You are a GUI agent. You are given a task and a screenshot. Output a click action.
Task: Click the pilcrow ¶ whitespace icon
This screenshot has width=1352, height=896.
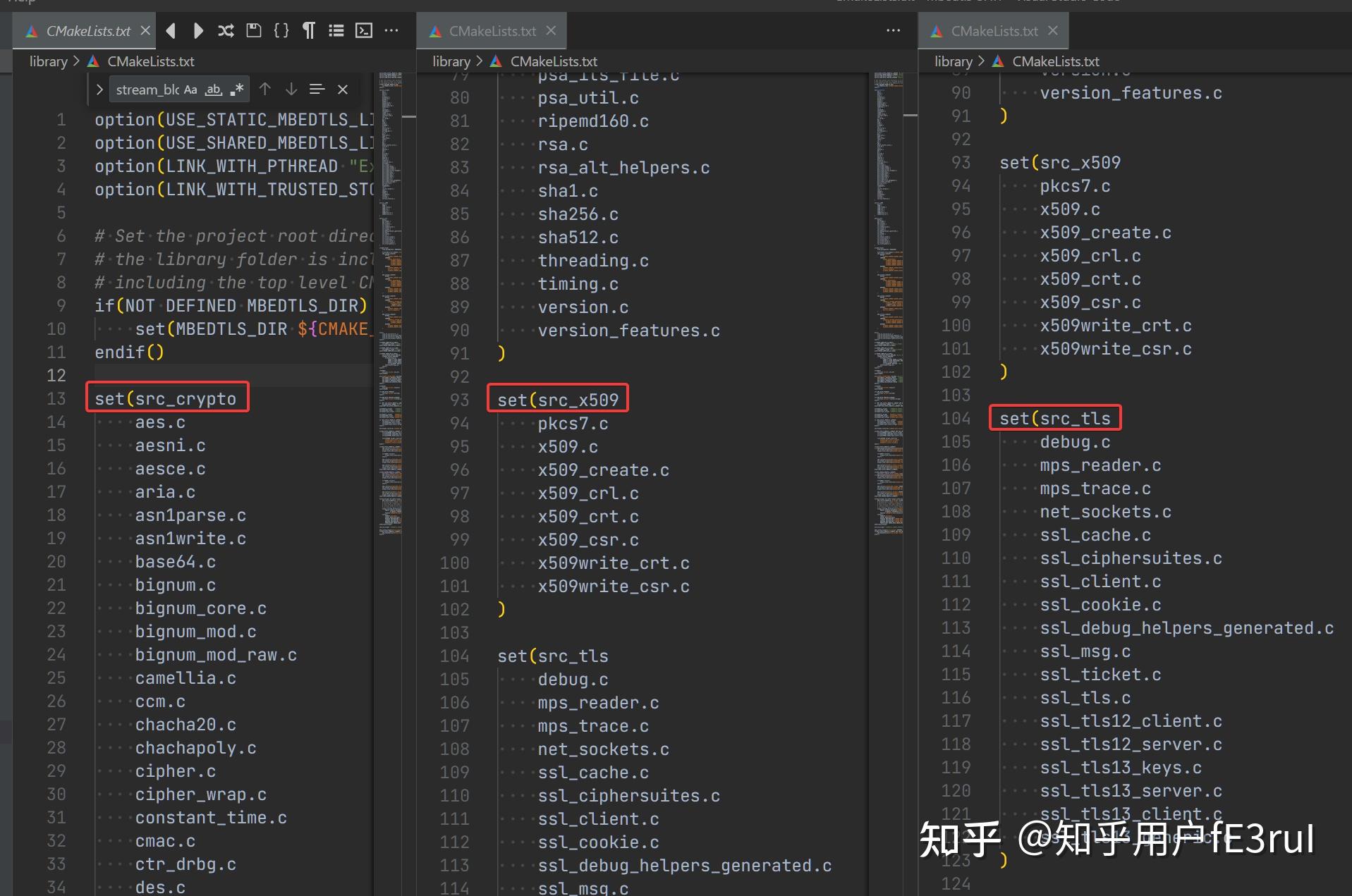[x=308, y=30]
